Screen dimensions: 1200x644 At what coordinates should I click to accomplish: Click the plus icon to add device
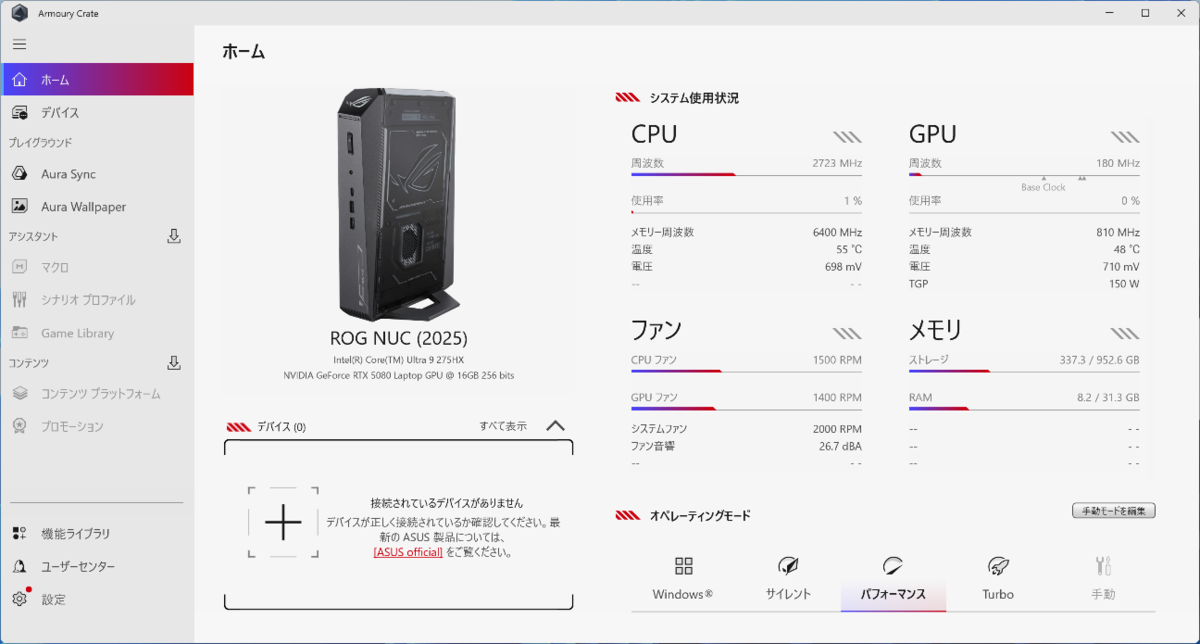(283, 523)
